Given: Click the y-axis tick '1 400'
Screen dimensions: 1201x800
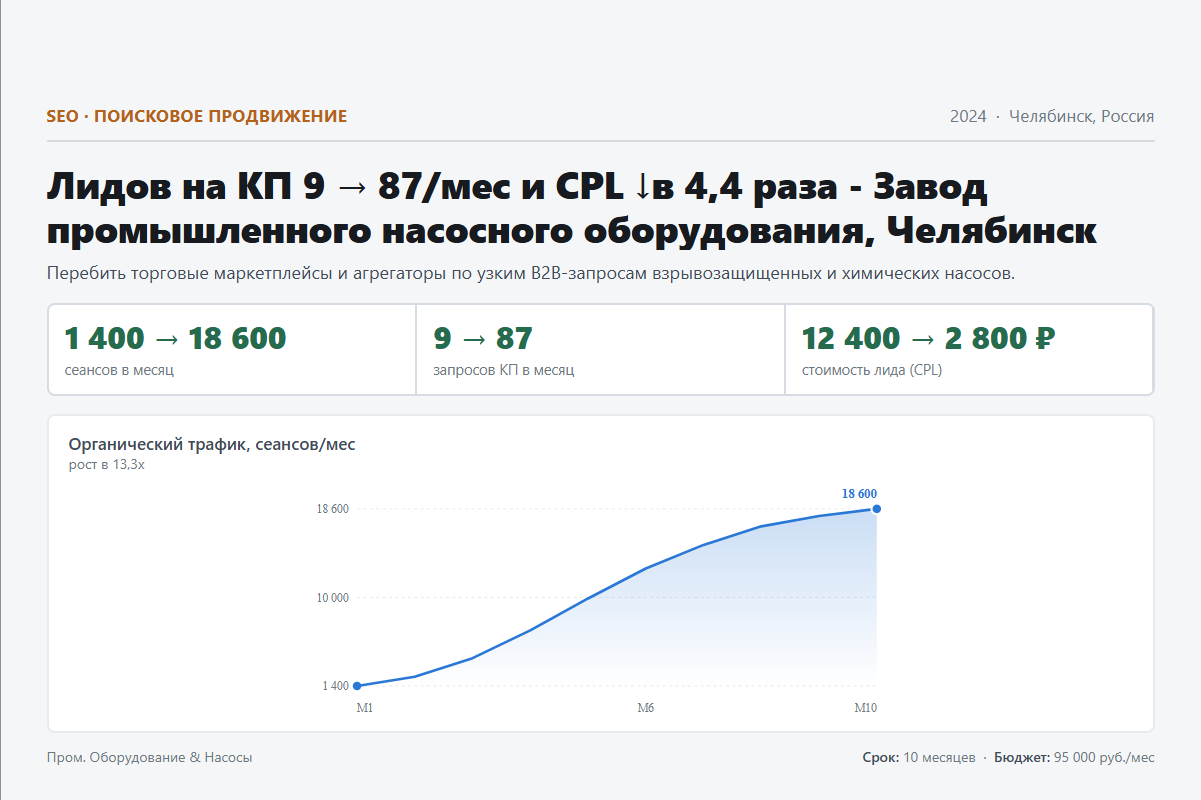Looking at the screenshot, I should click(x=336, y=686).
